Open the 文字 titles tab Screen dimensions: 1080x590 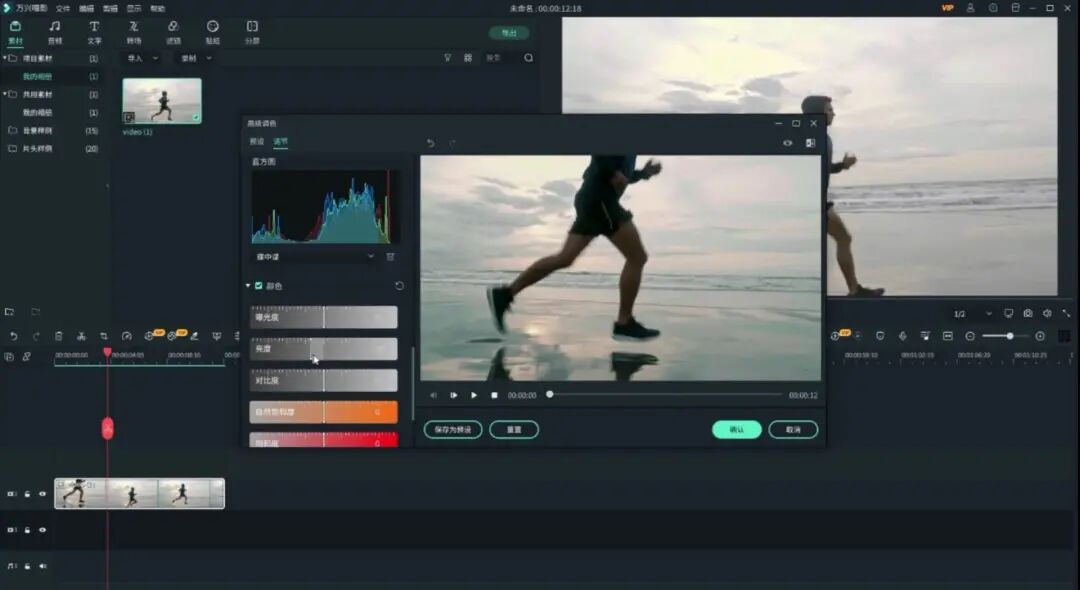pyautogui.click(x=94, y=32)
